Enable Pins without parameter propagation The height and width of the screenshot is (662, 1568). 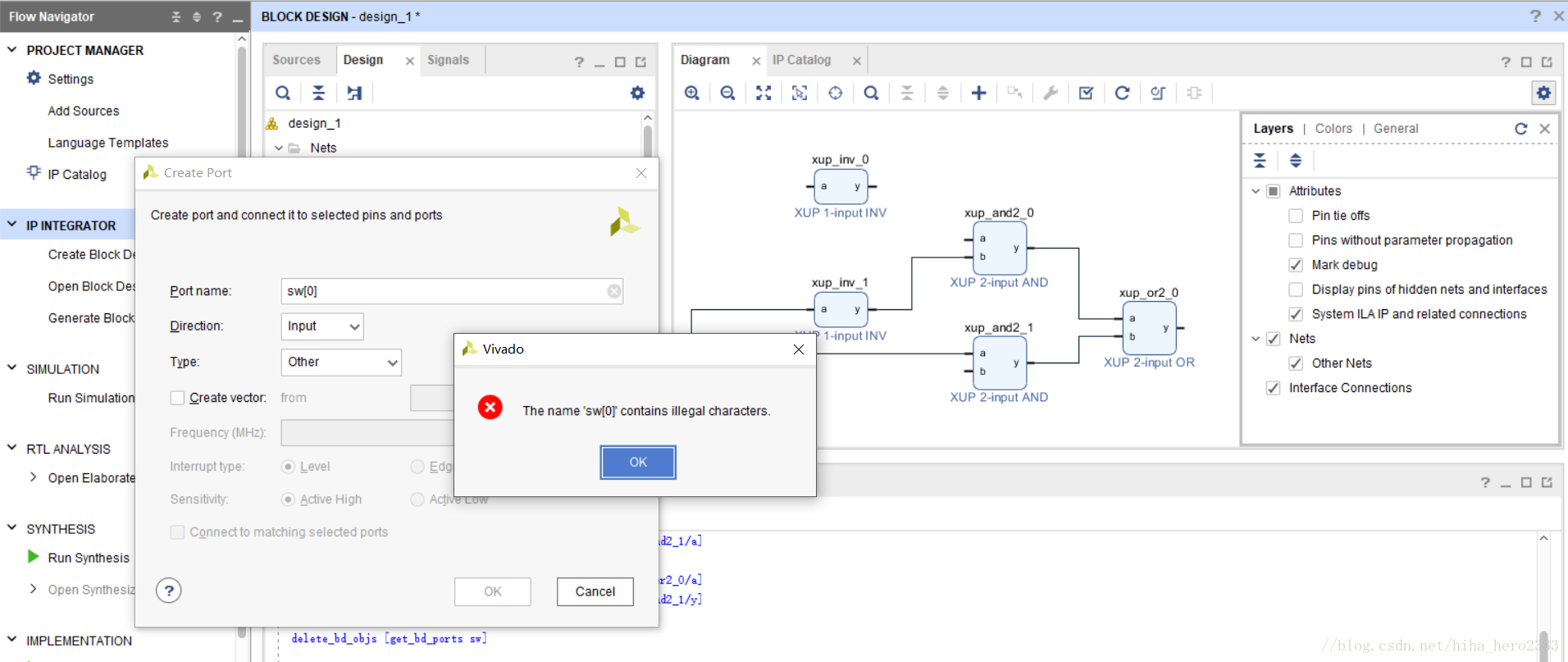(1296, 240)
